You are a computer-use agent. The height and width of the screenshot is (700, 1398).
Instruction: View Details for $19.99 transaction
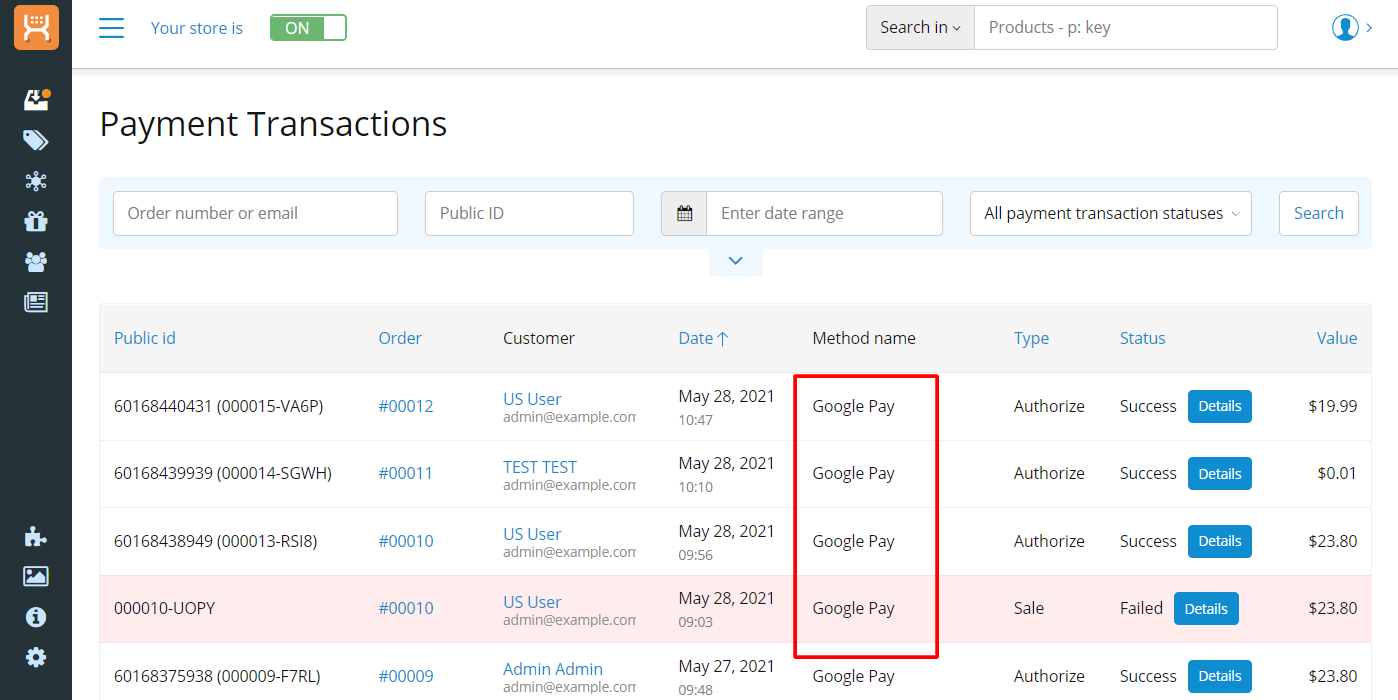1219,406
